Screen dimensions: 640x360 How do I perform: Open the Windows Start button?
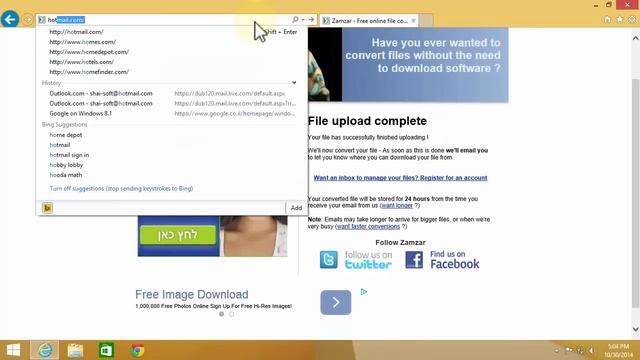pyautogui.click(x=13, y=350)
